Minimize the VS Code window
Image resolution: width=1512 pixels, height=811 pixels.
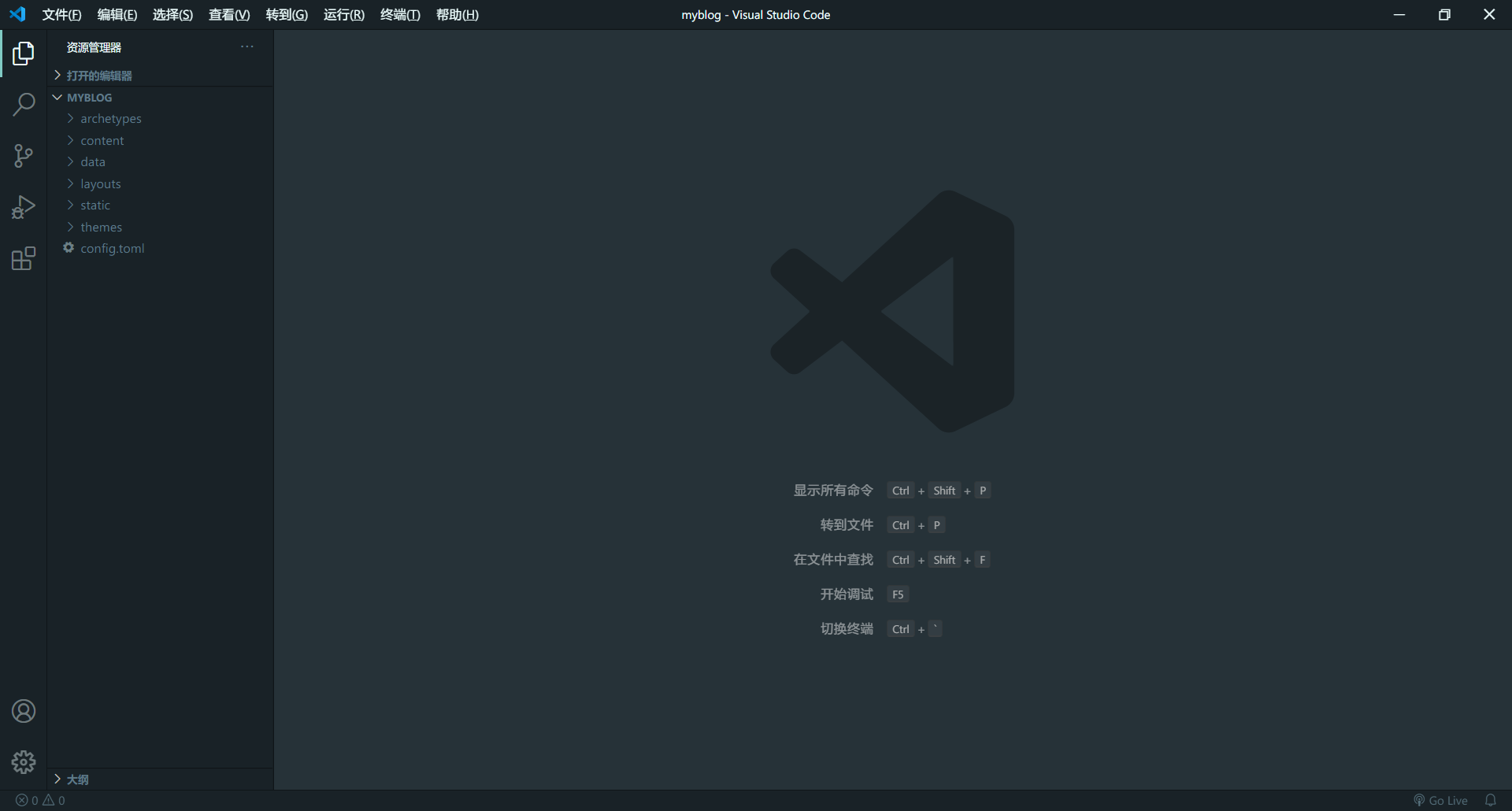coord(1399,15)
